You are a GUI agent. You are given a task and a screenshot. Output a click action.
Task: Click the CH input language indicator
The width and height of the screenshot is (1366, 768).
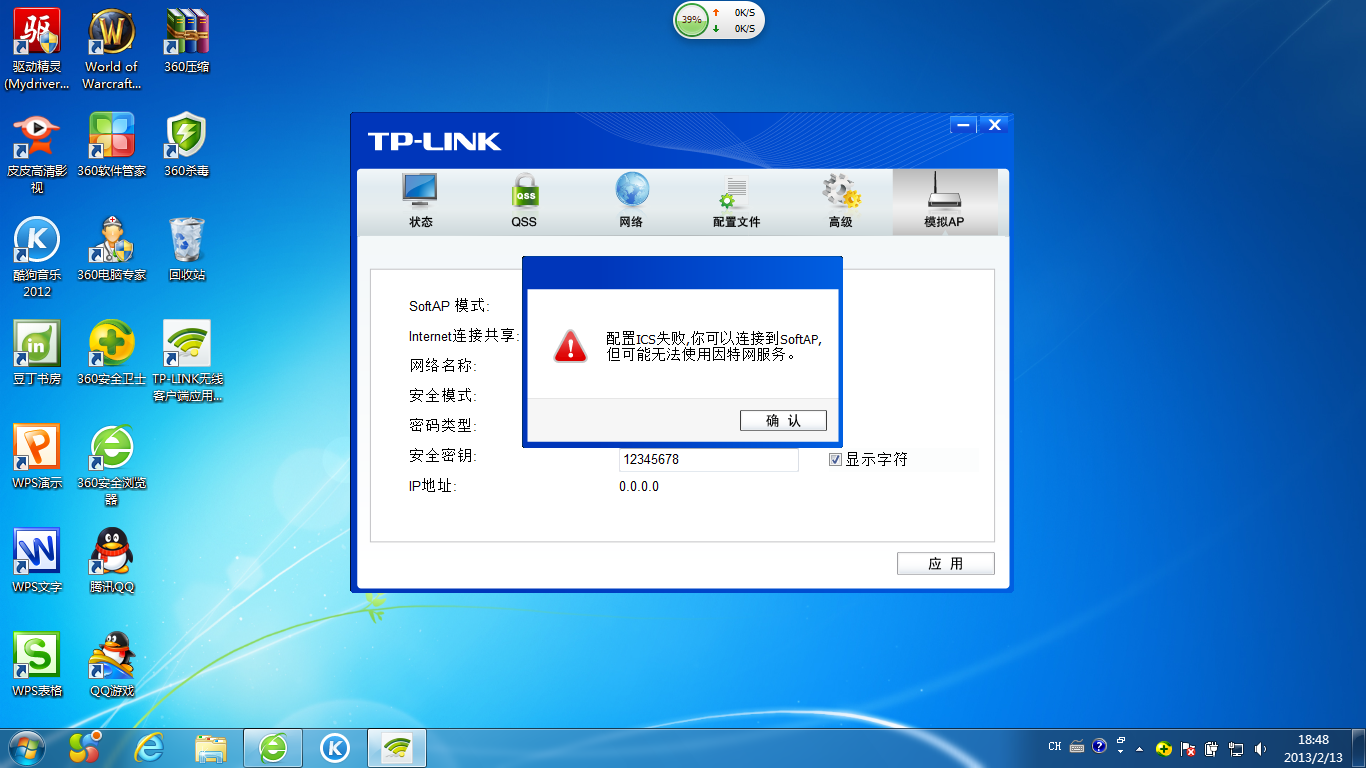point(1055,747)
